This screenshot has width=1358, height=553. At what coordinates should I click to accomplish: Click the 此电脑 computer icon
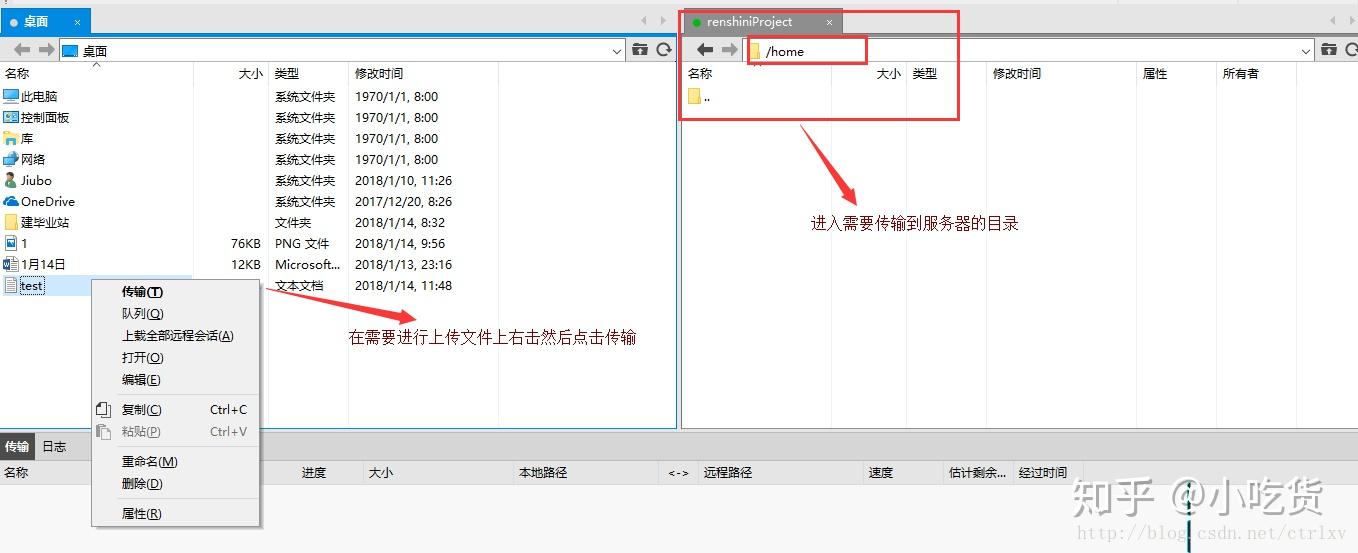tap(11, 96)
